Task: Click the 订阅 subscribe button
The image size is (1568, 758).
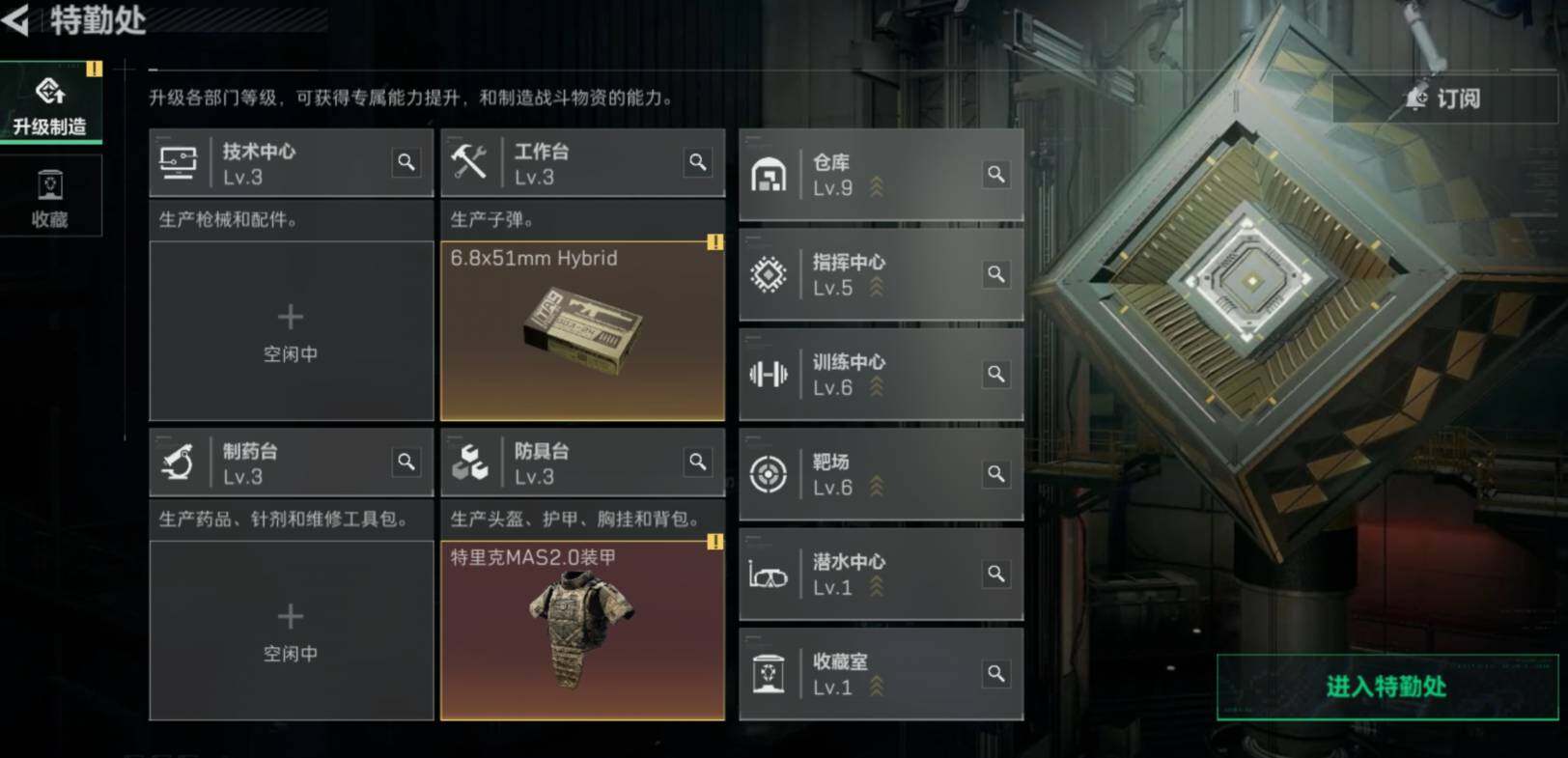Action: click(1444, 98)
